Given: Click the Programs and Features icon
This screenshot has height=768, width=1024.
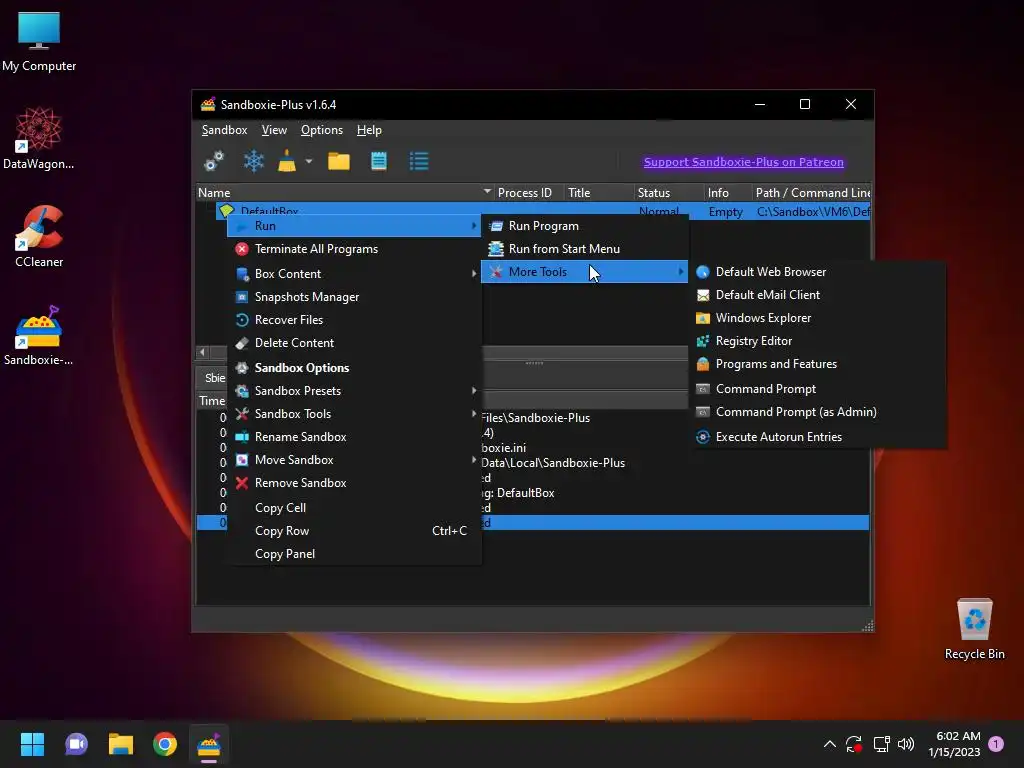Looking at the screenshot, I should pyautogui.click(x=703, y=364).
